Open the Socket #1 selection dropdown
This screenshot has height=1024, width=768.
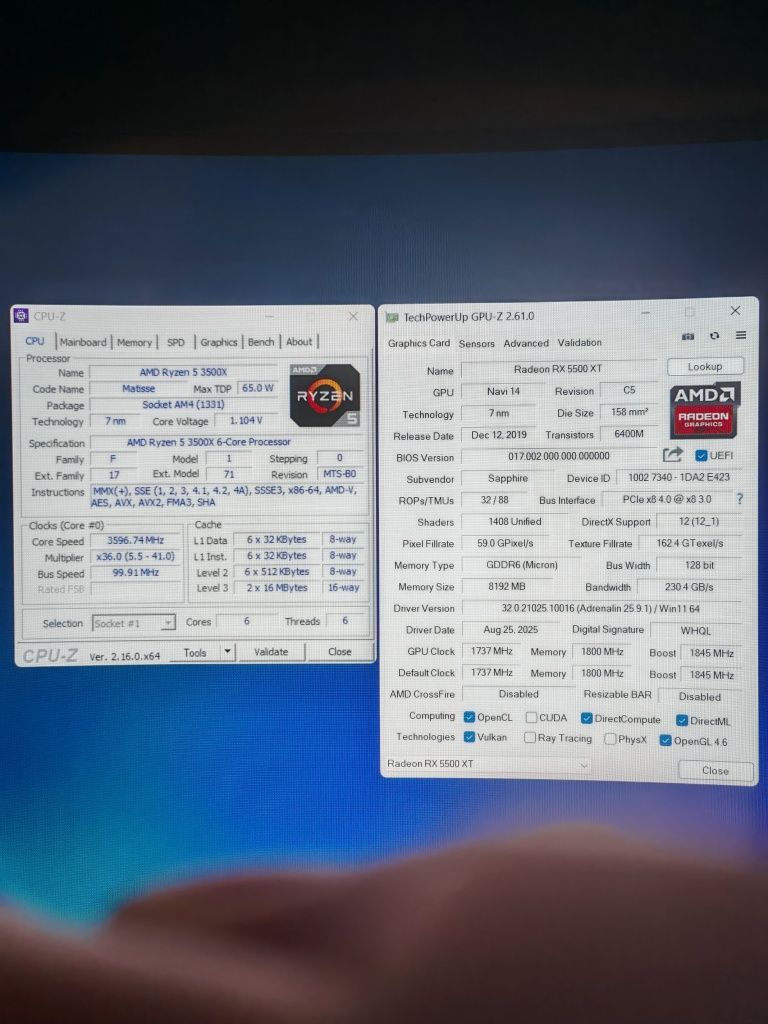[x=134, y=623]
